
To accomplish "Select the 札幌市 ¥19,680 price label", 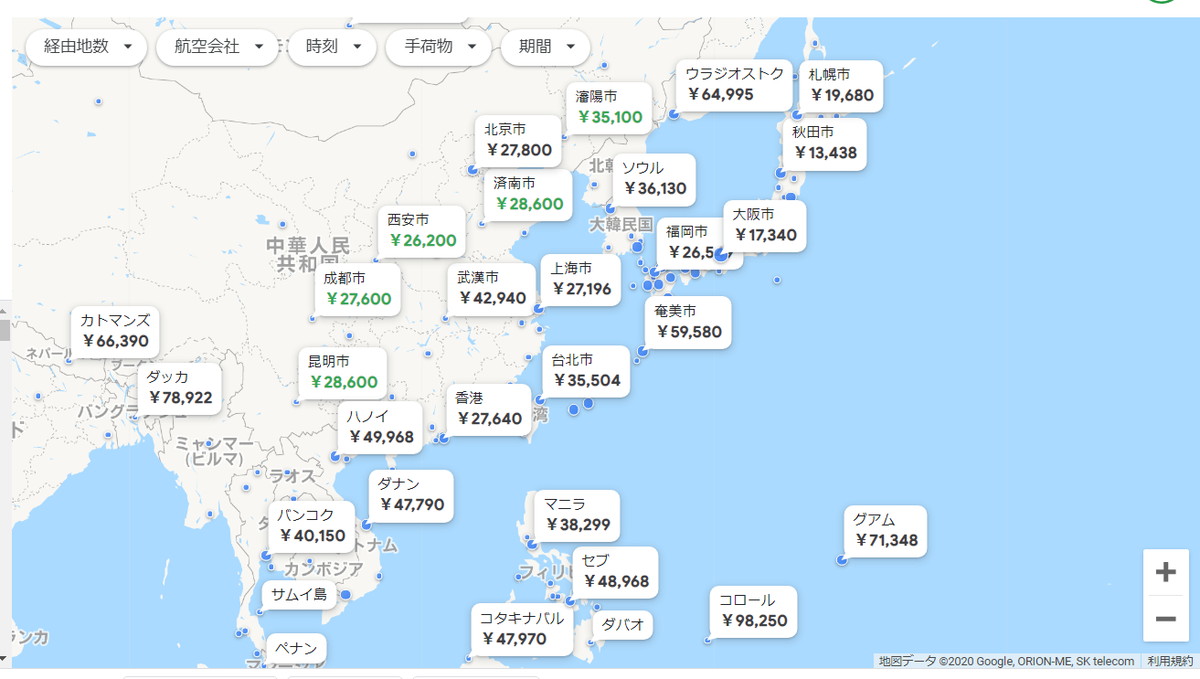I will click(841, 86).
